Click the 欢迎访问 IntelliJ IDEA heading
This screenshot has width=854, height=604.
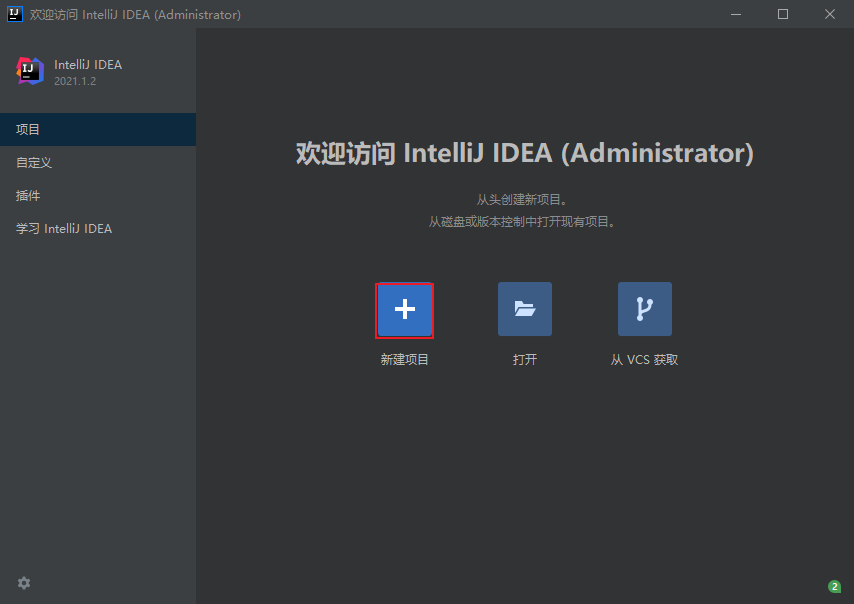click(x=524, y=154)
